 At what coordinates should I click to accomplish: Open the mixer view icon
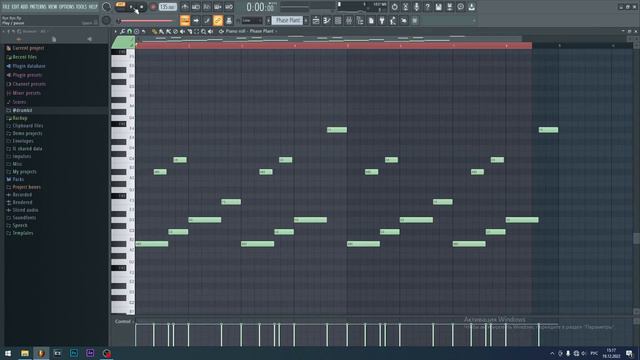349,20
